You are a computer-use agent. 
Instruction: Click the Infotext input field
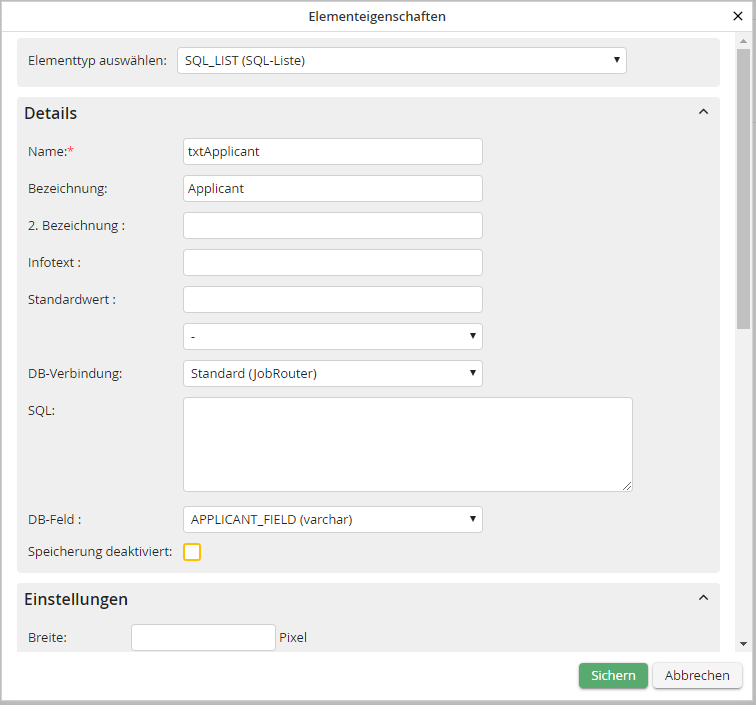332,263
